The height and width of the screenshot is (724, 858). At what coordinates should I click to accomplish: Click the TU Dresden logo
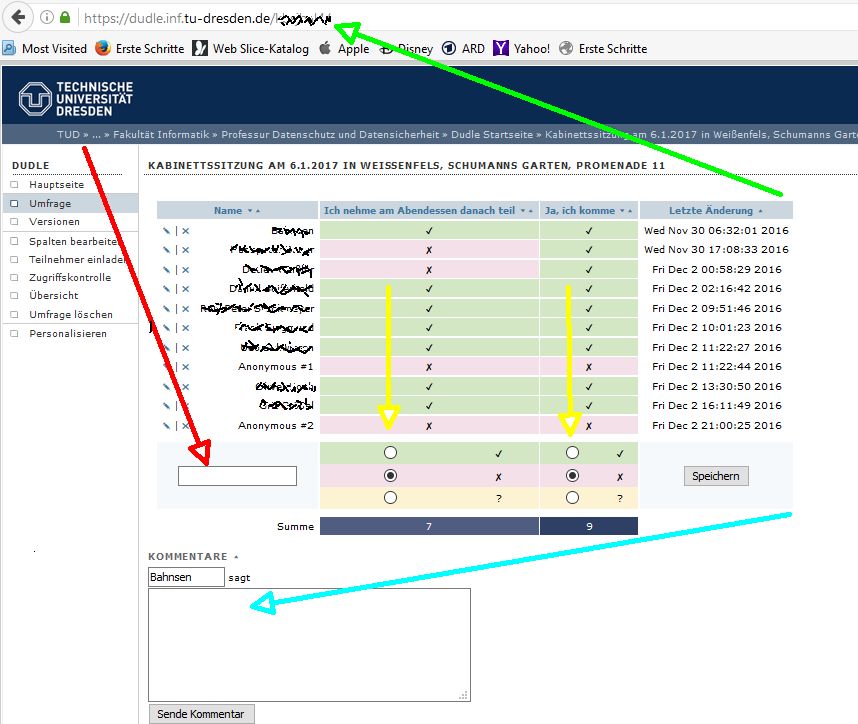(76, 99)
